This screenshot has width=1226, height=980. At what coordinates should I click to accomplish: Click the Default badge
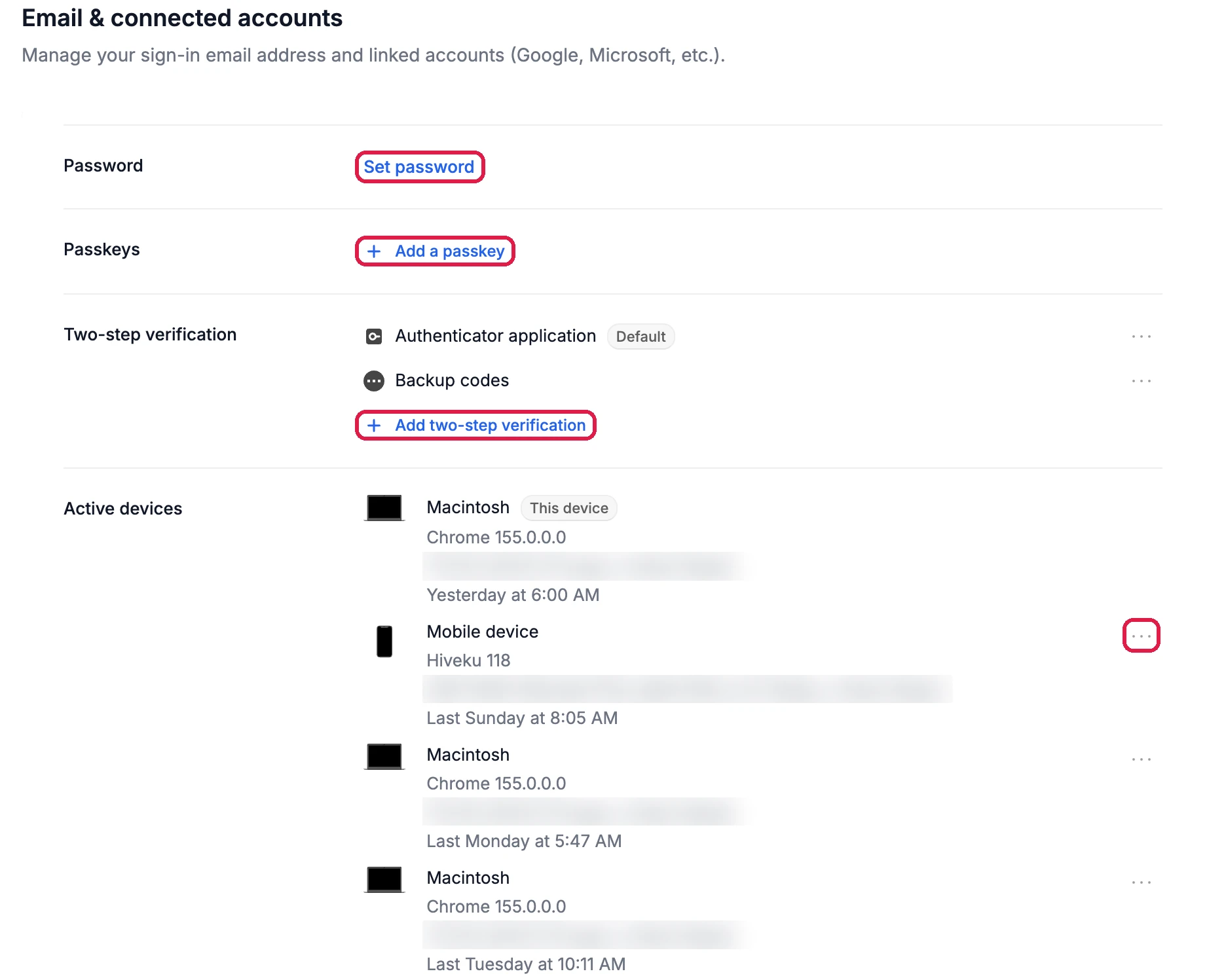pos(641,336)
